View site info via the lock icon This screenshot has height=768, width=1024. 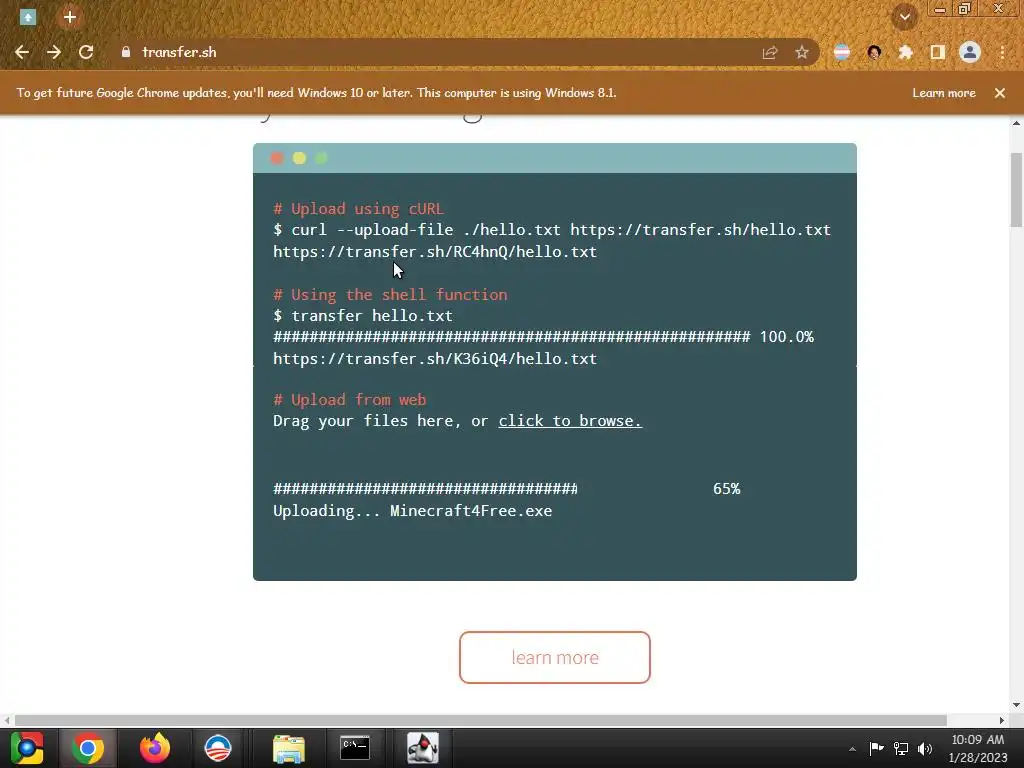[126, 52]
